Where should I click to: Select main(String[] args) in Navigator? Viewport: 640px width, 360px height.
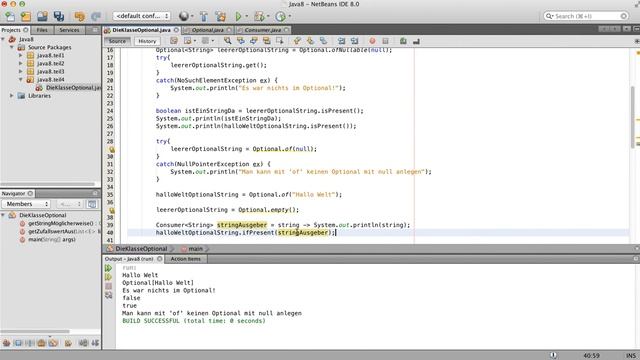coord(48,240)
